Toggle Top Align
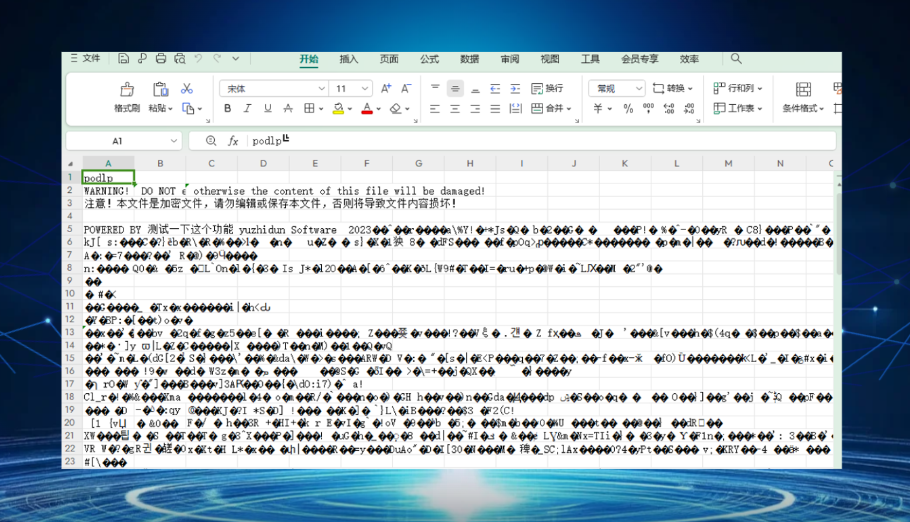 tap(435, 88)
